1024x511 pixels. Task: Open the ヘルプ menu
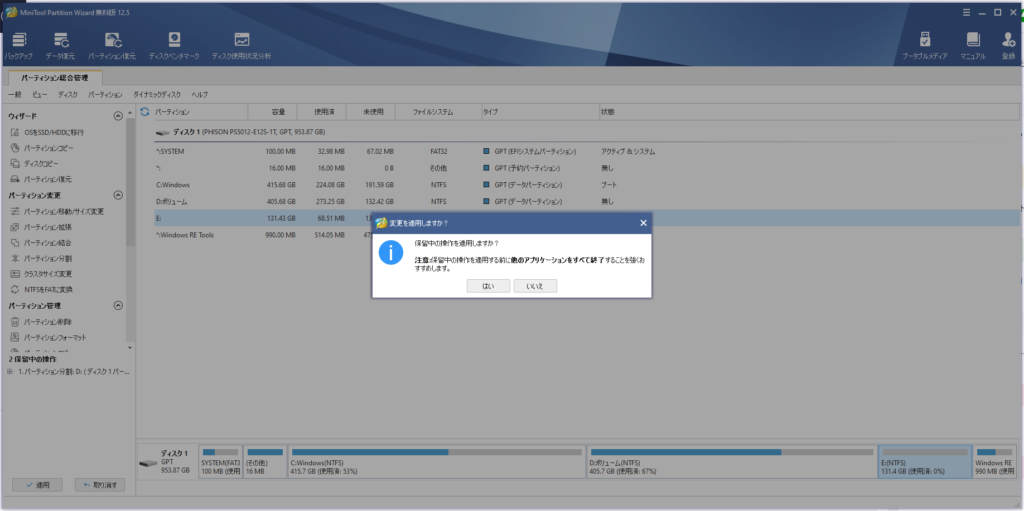pyautogui.click(x=199, y=95)
